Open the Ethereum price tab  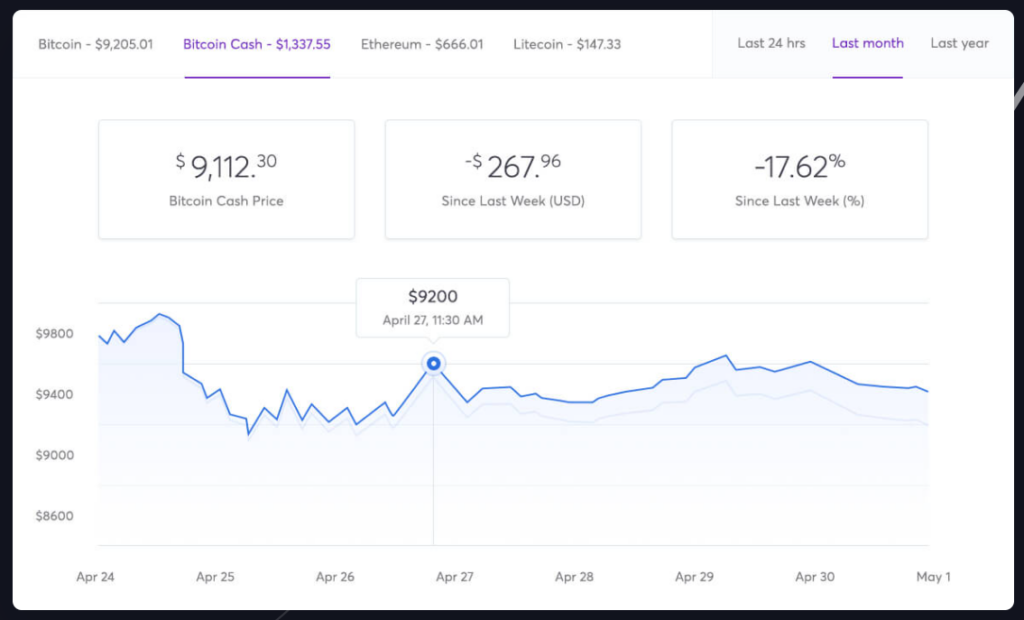422,44
